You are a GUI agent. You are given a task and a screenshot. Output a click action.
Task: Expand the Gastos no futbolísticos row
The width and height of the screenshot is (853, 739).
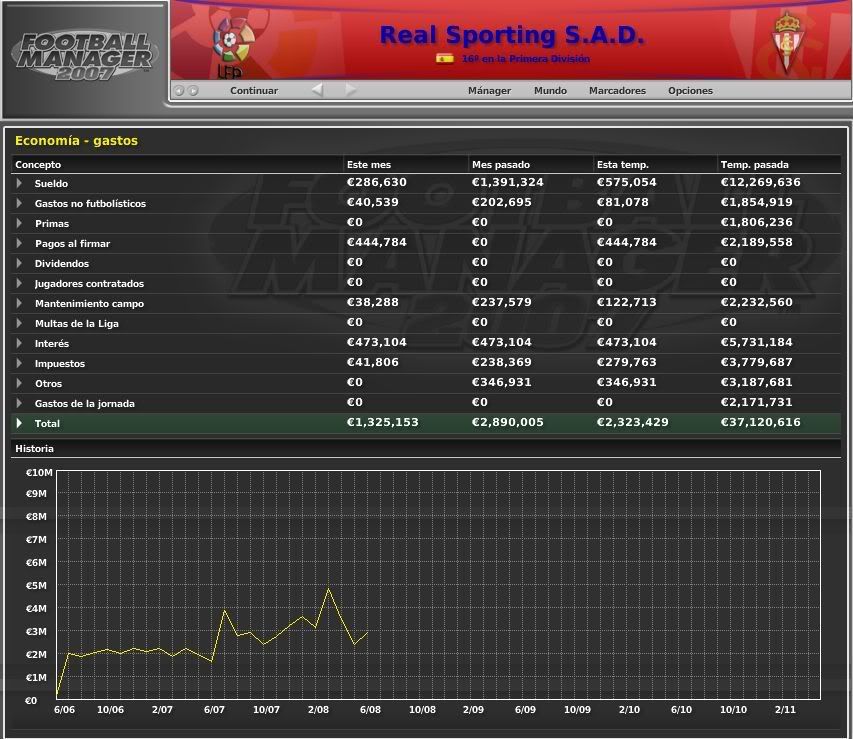tap(20, 204)
